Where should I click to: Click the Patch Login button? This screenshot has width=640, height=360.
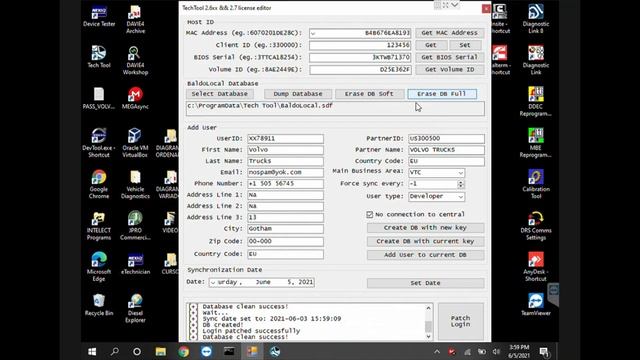point(460,321)
